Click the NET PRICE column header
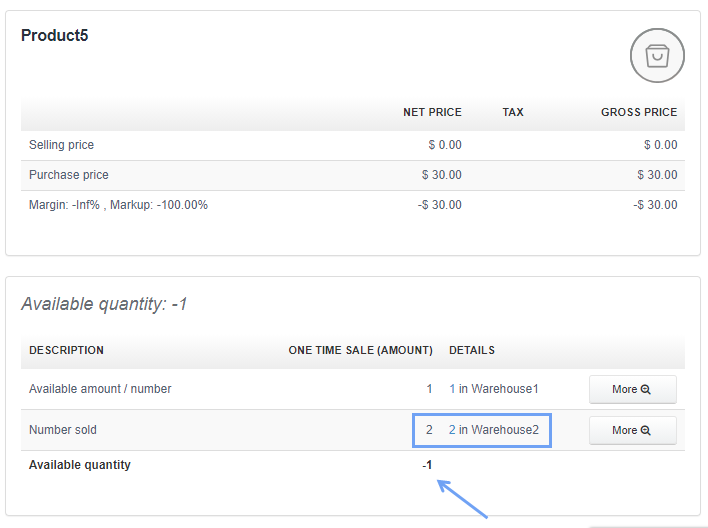 tap(432, 113)
